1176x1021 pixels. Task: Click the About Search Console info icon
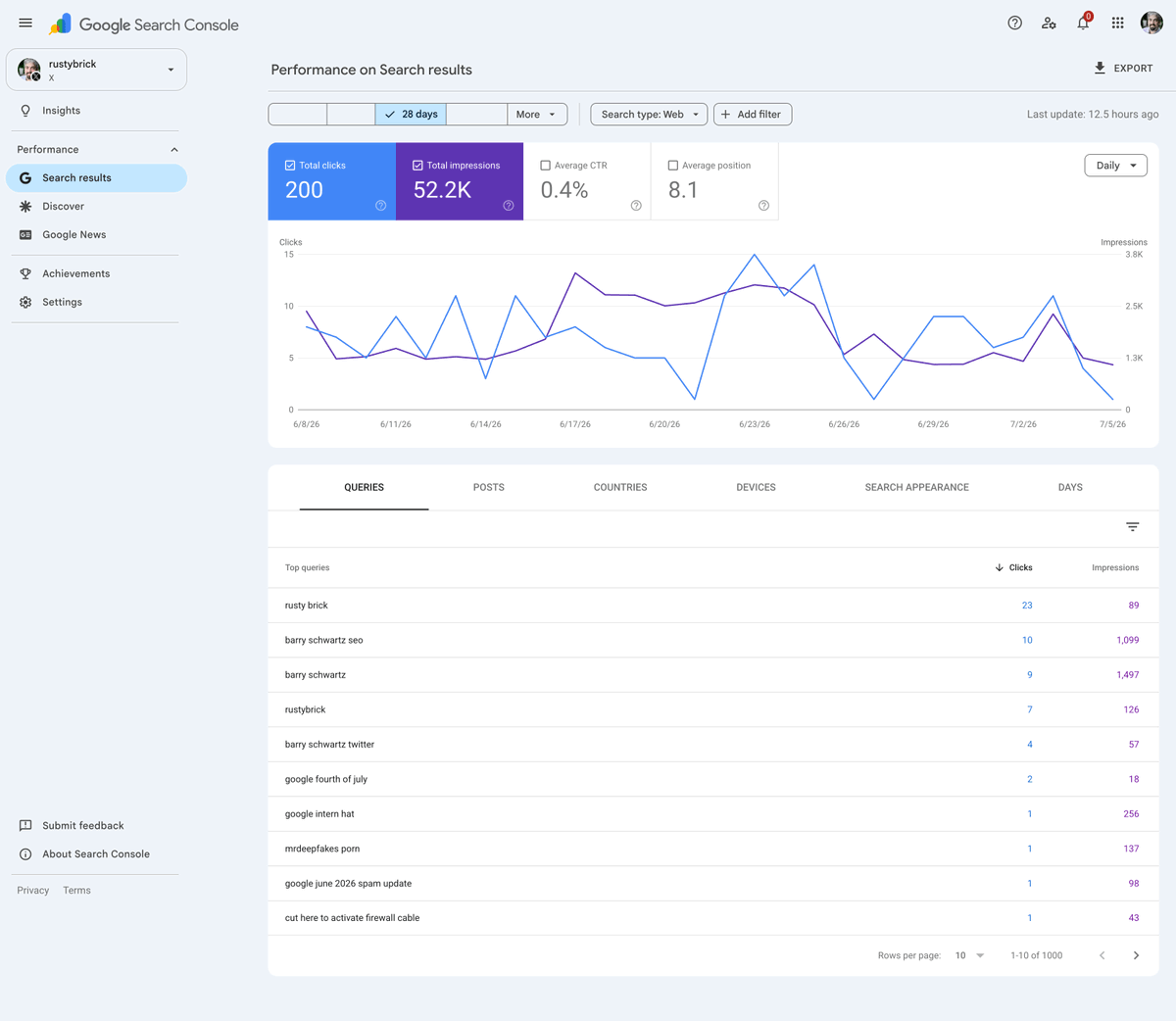click(25, 854)
